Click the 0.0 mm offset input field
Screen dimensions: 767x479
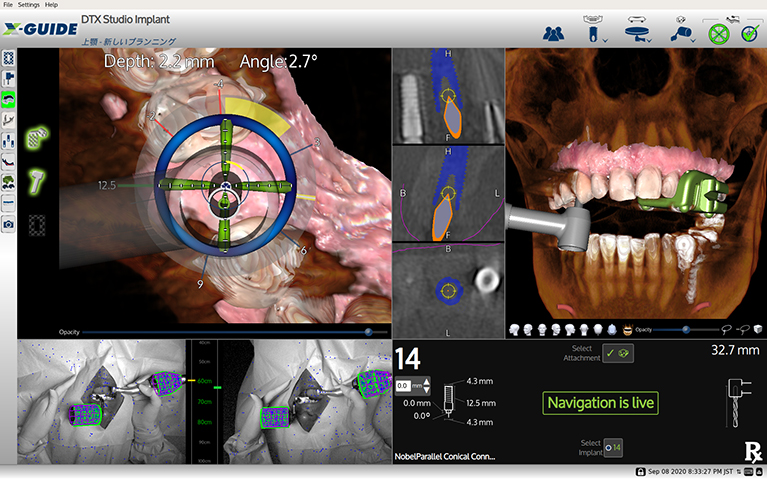[407, 385]
